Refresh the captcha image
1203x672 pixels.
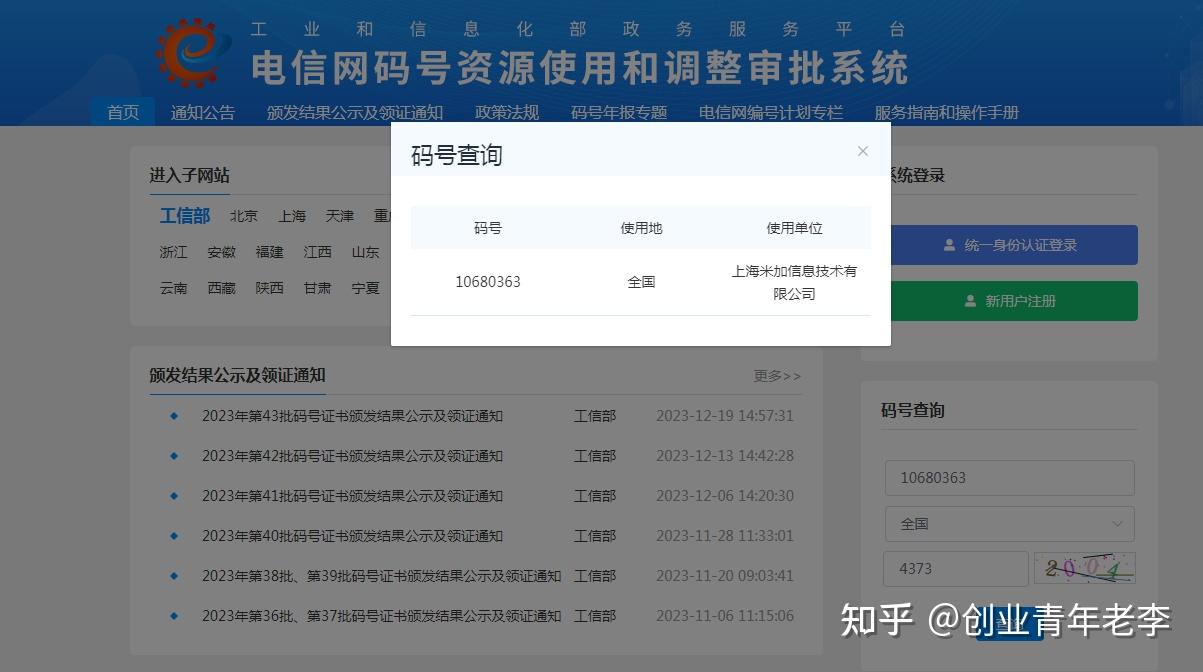1085,569
